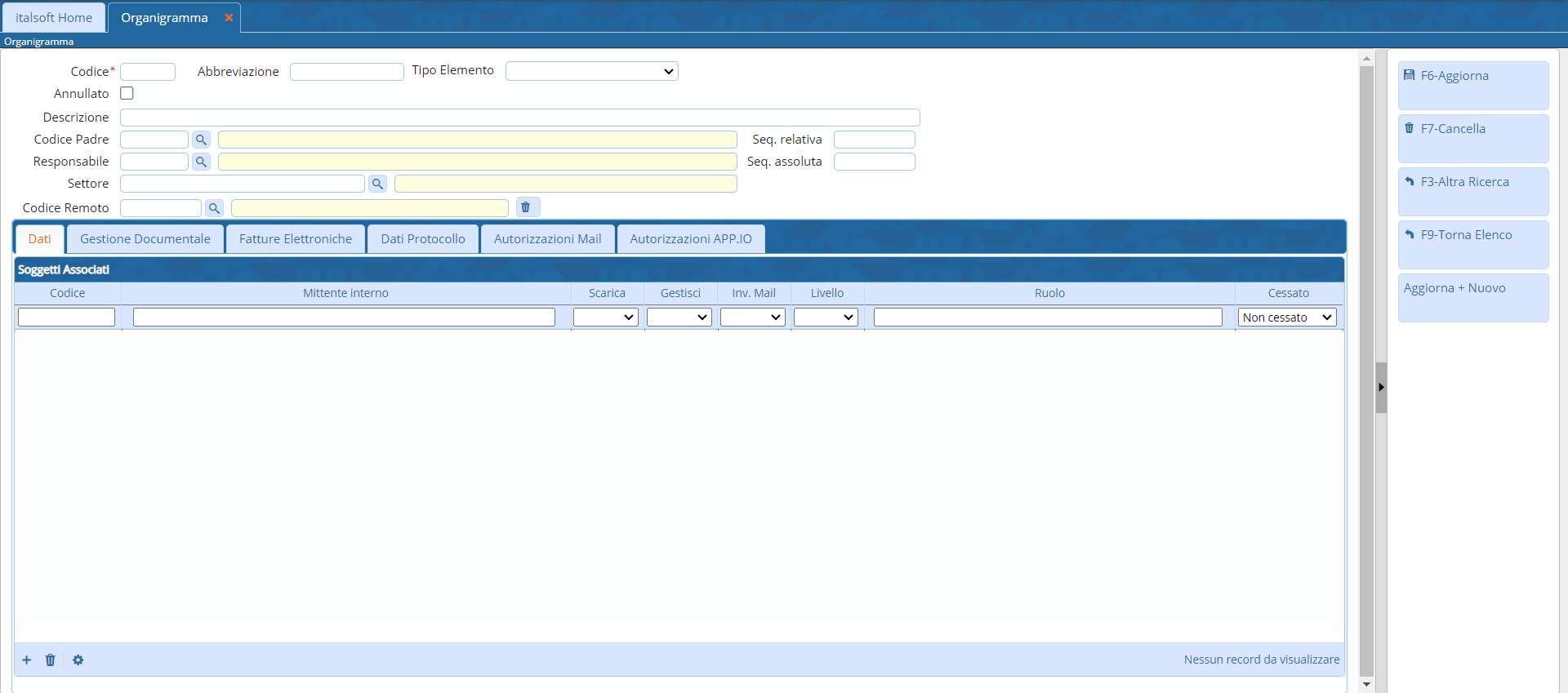This screenshot has width=1568, height=693.
Task: Open the Codice Remoto lookup magnifier
Action: click(x=214, y=208)
